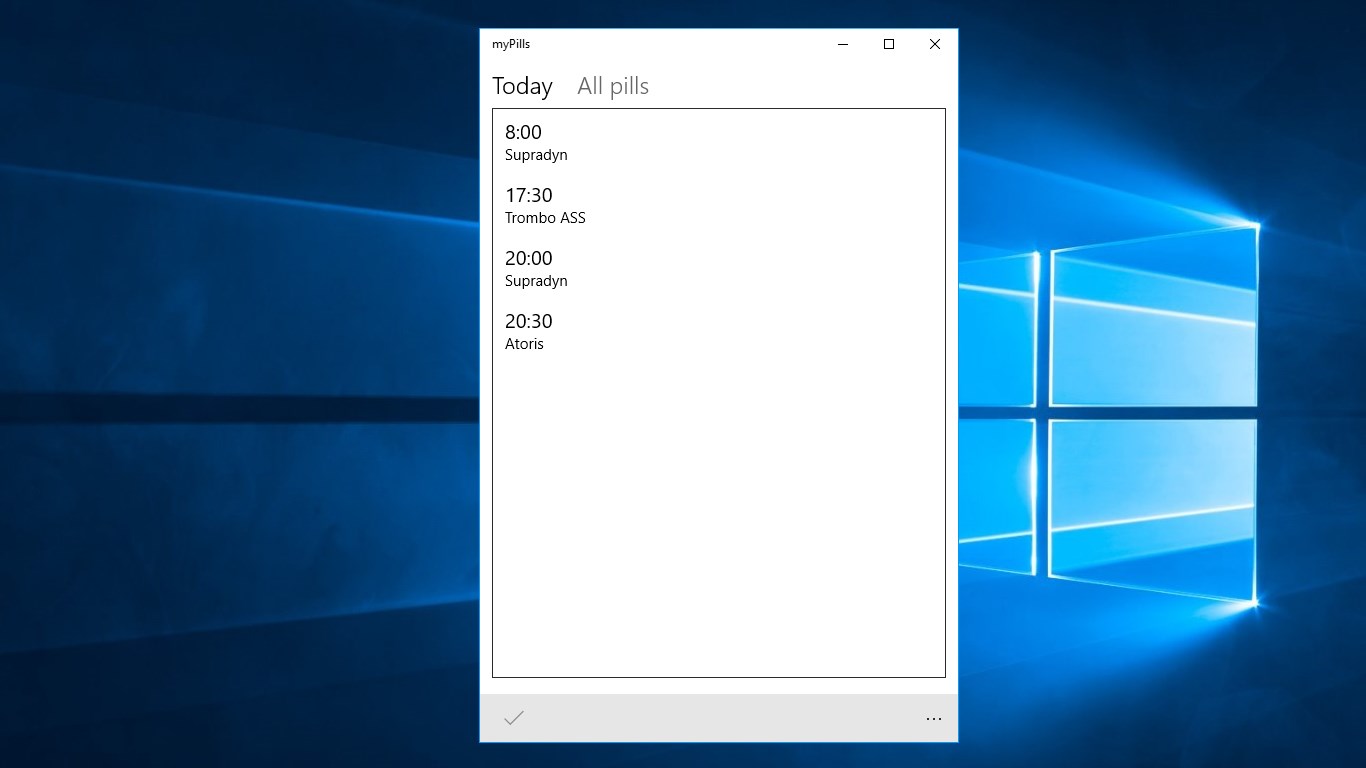The height and width of the screenshot is (768, 1366).
Task: Select the 8:00 Supradyn reminder
Action: 536,142
